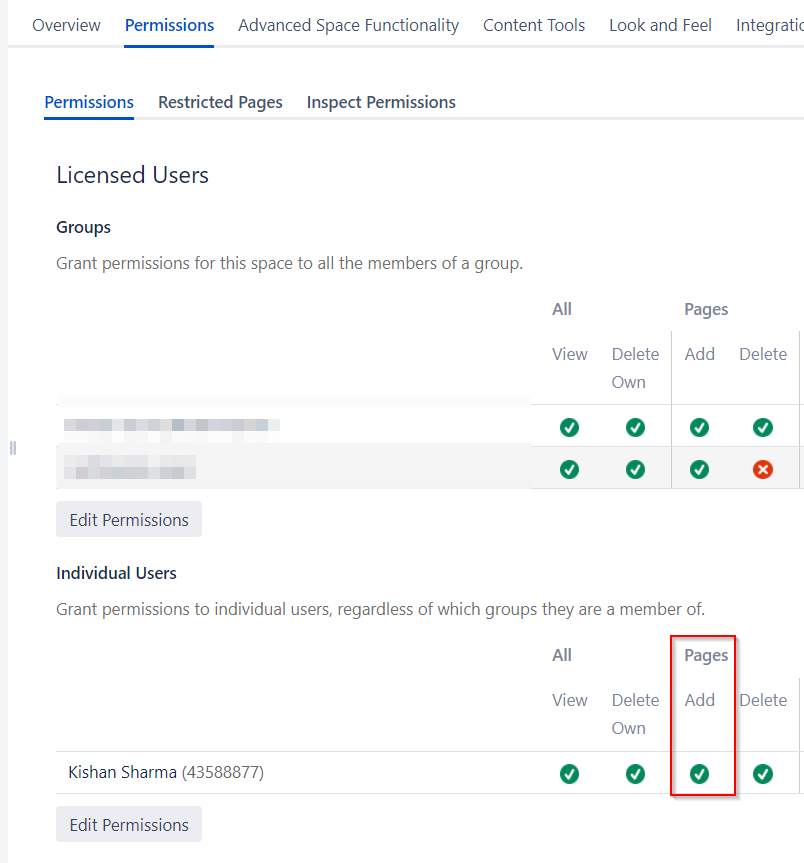
Task: Open the Inspect Permissions sub-tab
Action: click(x=381, y=102)
